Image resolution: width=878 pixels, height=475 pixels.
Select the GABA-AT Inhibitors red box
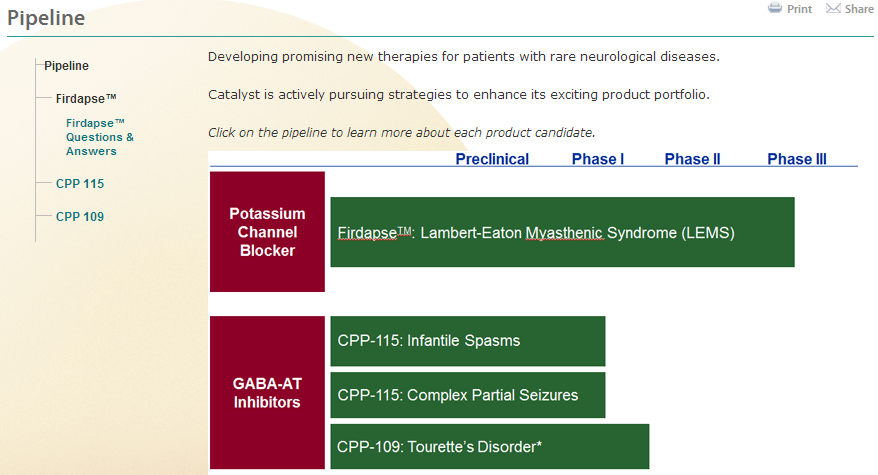[x=267, y=393]
